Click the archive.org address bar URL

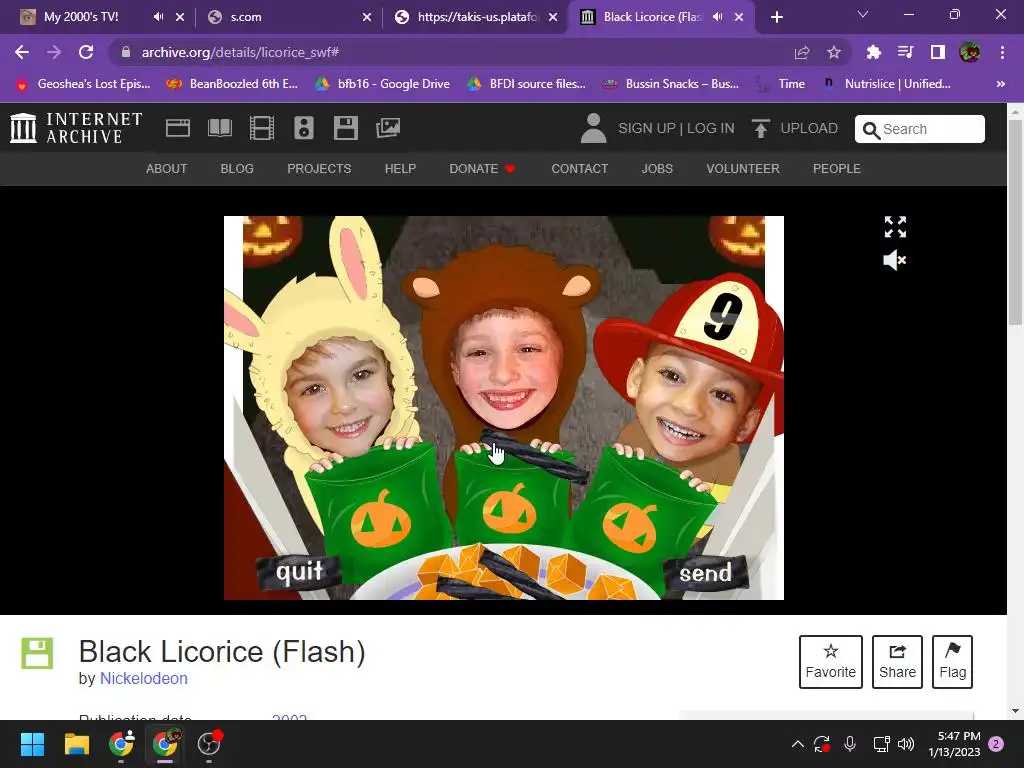point(240,52)
